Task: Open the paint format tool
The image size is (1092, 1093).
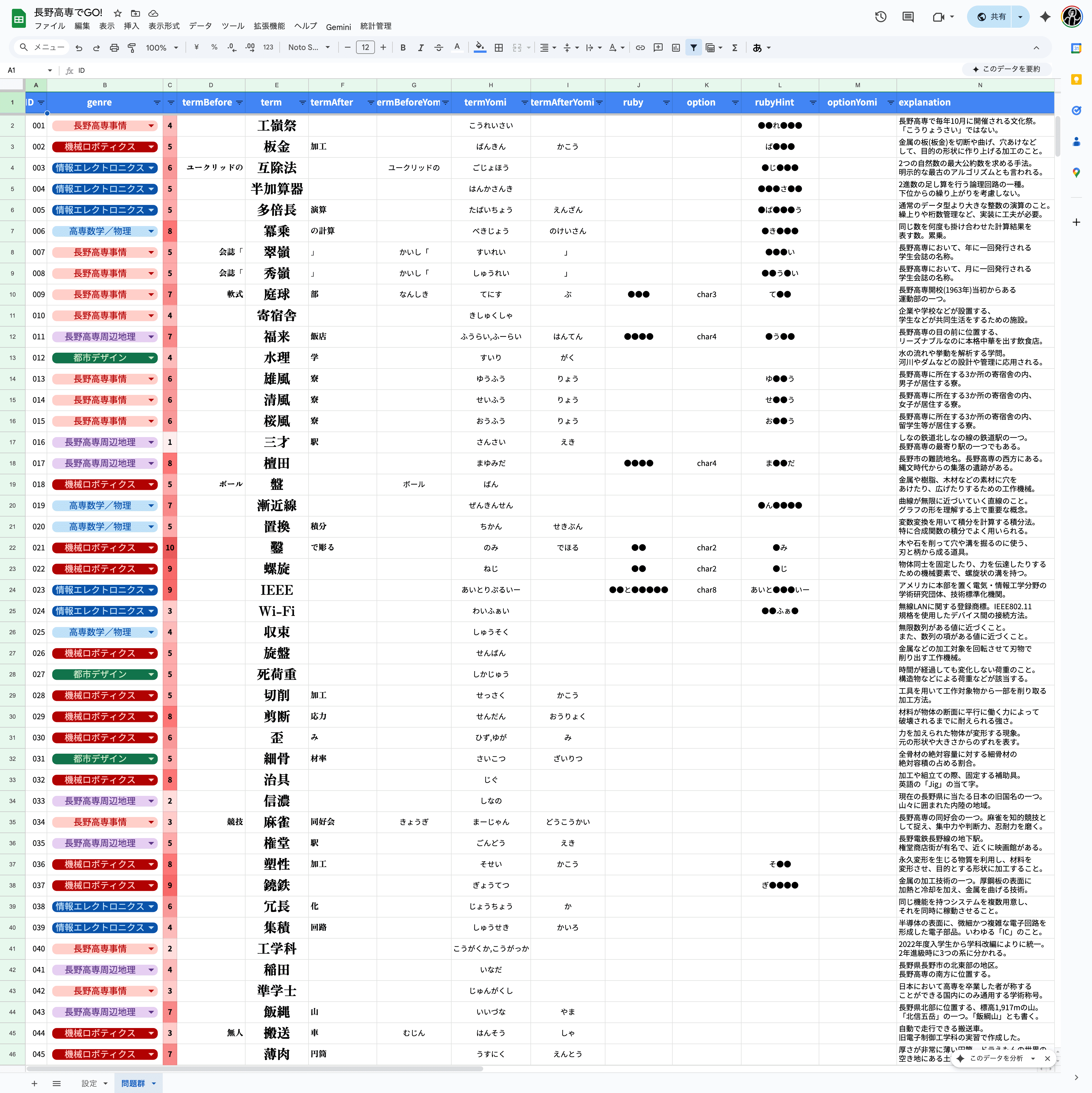Action: pyautogui.click(x=131, y=47)
